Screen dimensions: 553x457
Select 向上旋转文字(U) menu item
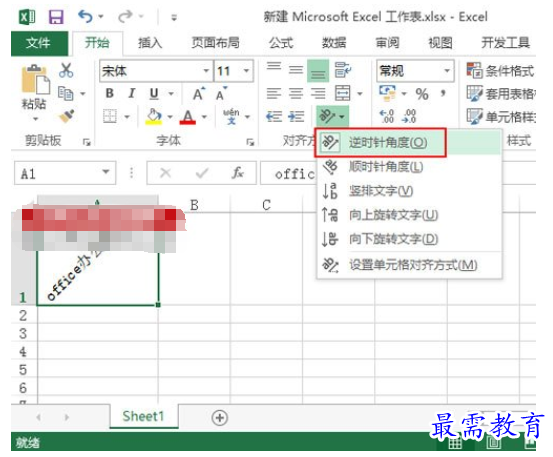coord(409,215)
